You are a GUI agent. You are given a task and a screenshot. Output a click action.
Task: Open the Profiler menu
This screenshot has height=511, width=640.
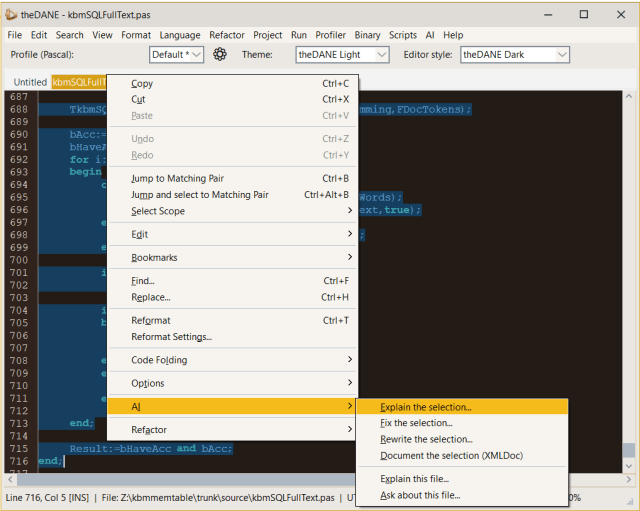click(x=331, y=35)
